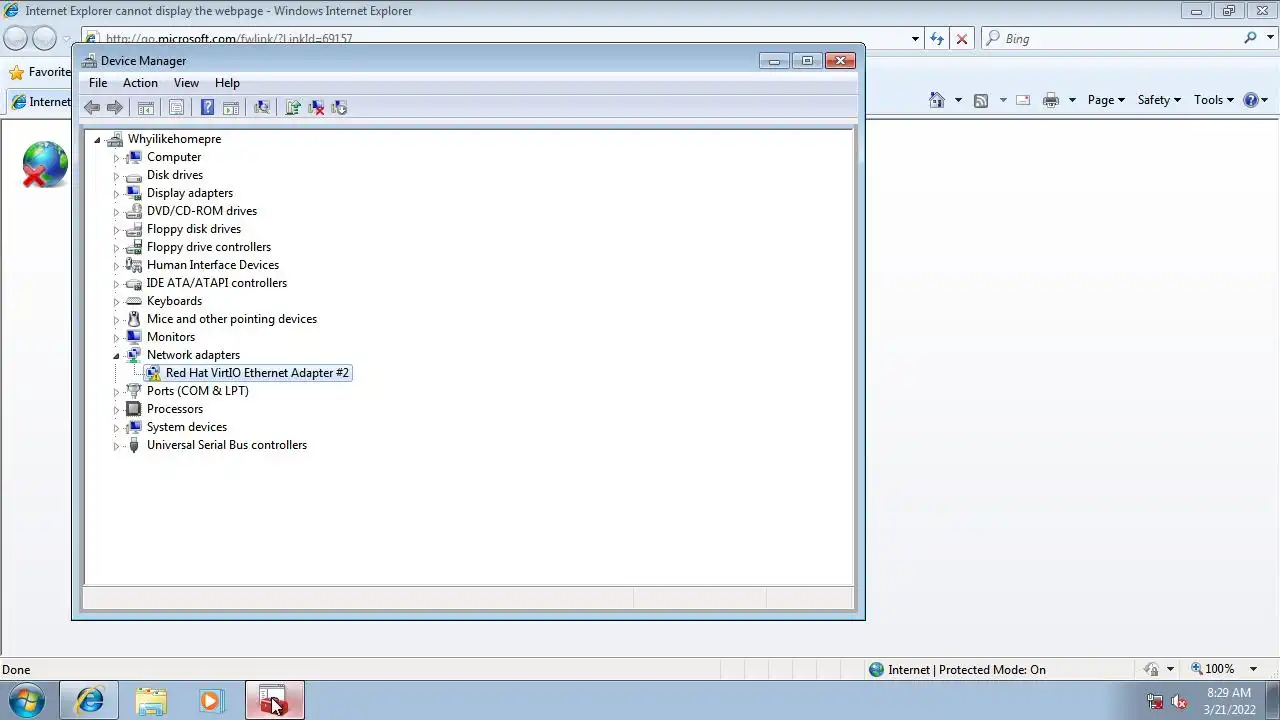Screen dimensions: 1280x720
Task: Open Windows Media Player from taskbar
Action: pyautogui.click(x=211, y=701)
